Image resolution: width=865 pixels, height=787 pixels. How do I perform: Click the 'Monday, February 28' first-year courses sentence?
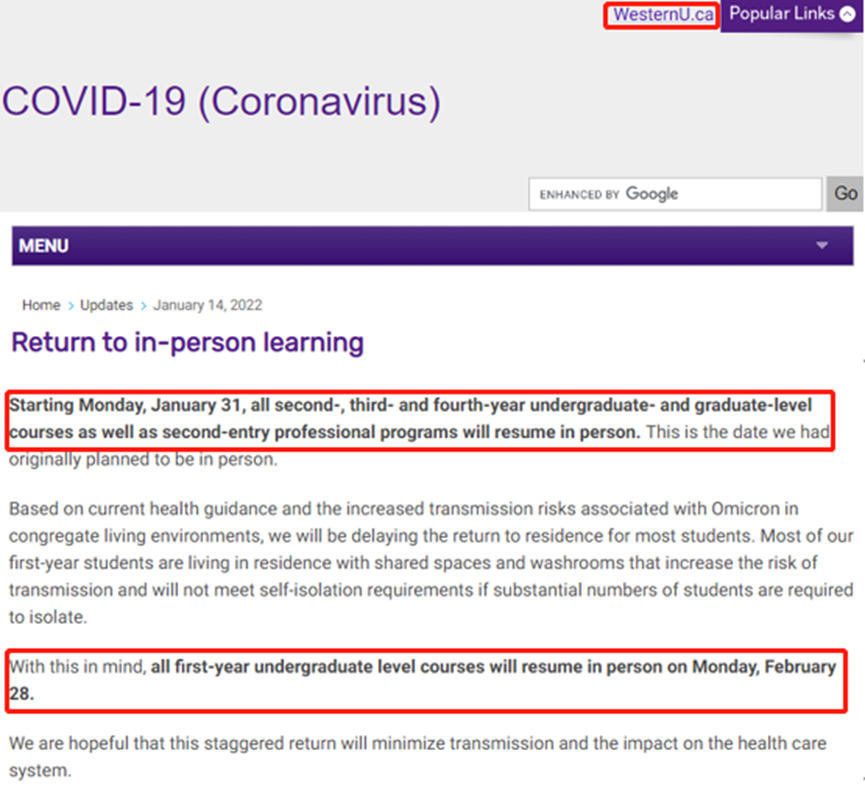point(423,680)
